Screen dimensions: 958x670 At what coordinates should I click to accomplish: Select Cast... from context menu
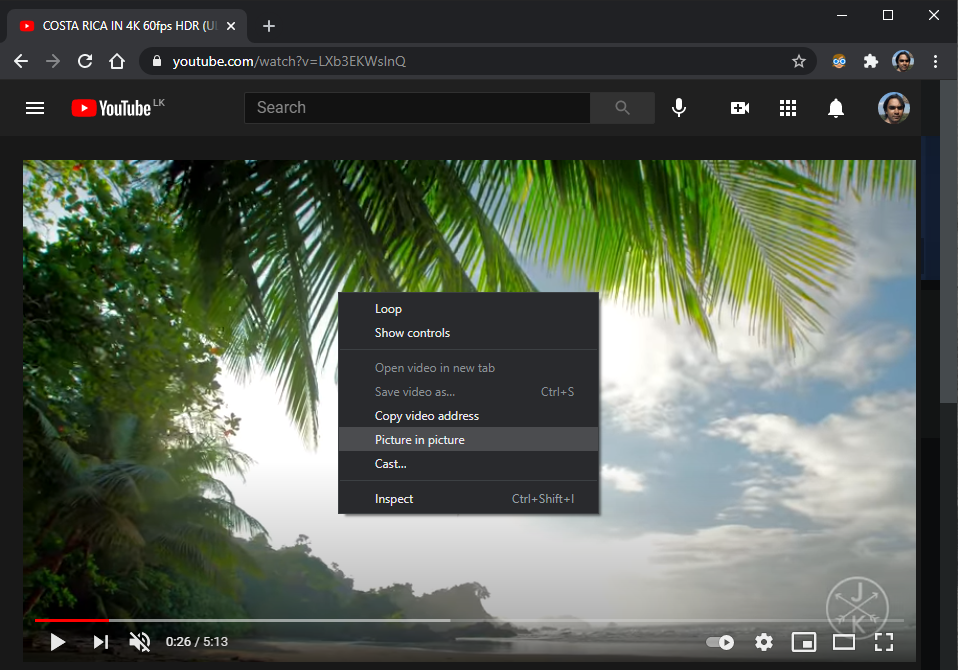(469, 464)
